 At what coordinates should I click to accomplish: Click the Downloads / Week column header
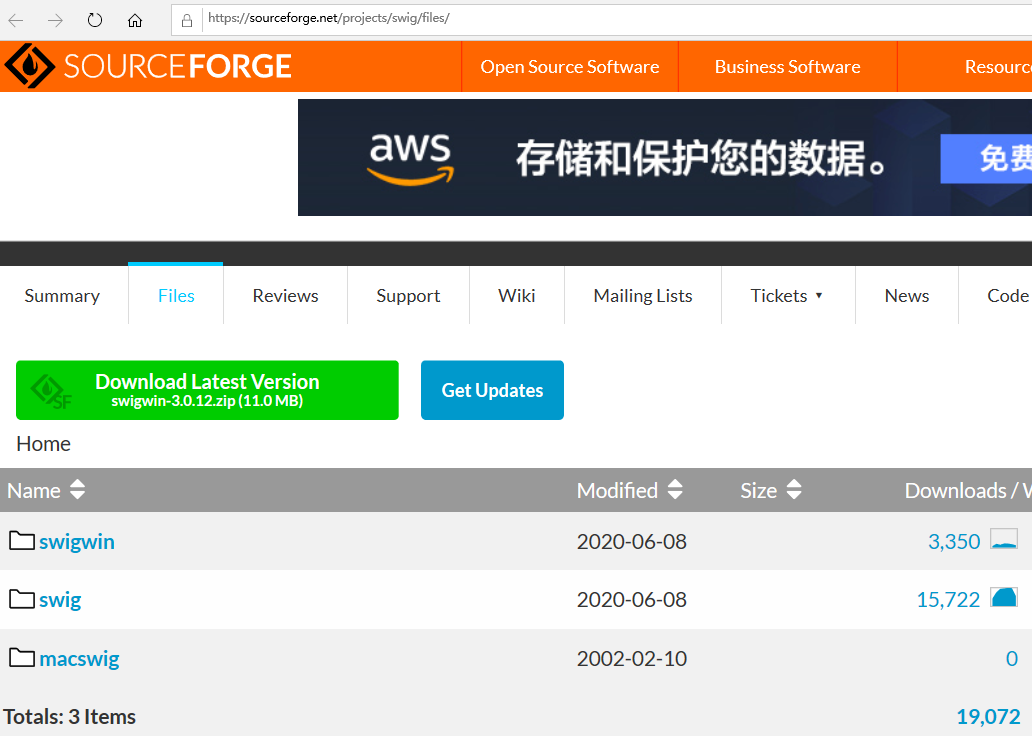coord(968,490)
